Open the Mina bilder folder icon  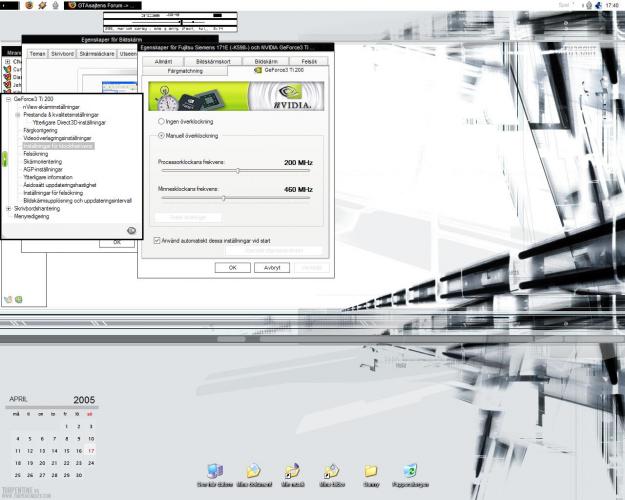pyautogui.click(x=332, y=471)
